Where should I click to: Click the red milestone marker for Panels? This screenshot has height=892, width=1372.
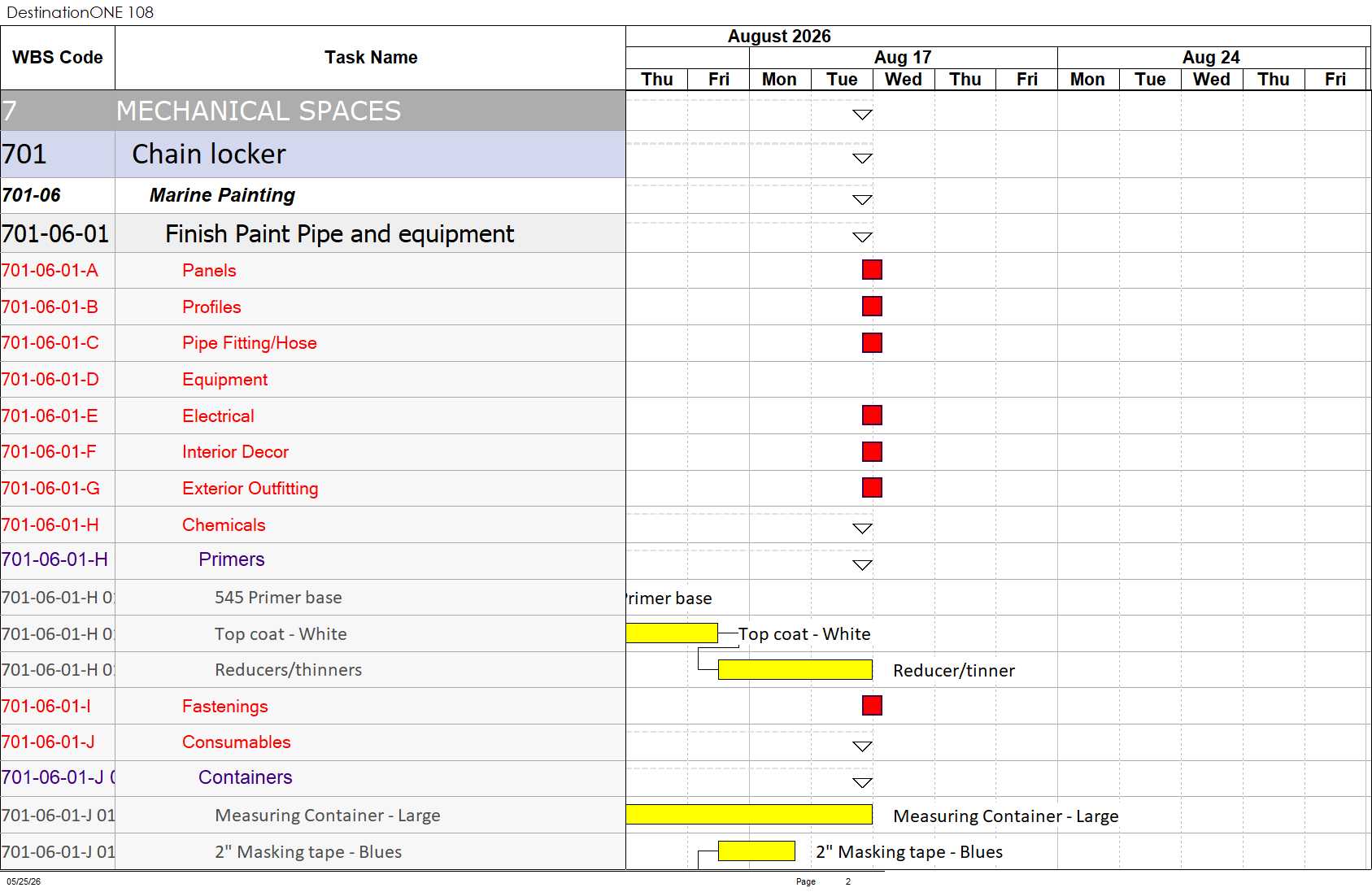(872, 270)
